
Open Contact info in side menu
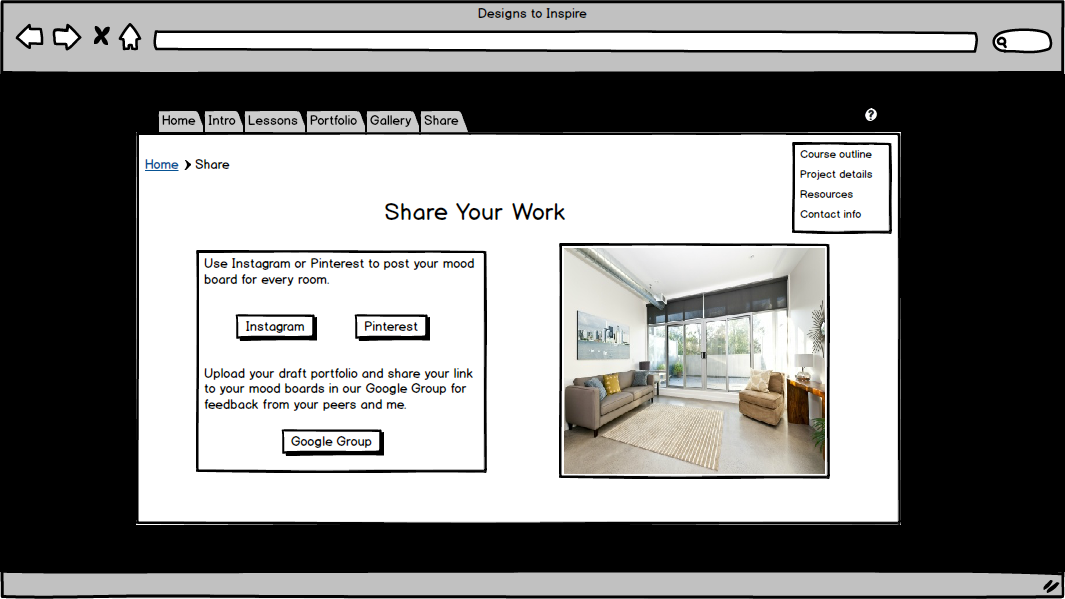pyautogui.click(x=830, y=214)
